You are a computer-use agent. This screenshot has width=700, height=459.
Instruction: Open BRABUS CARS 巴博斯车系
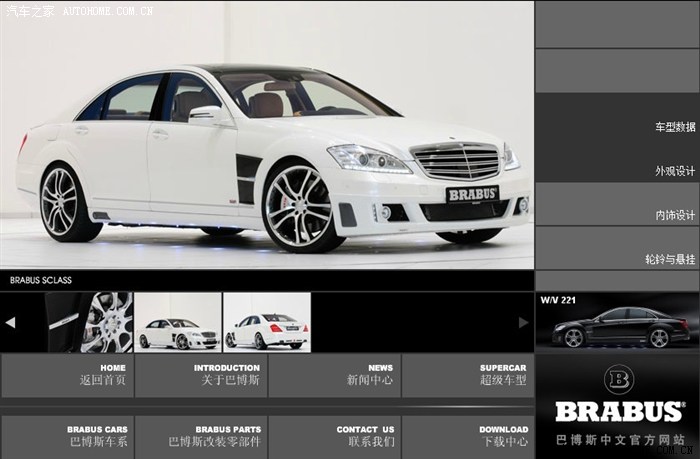pos(67,436)
